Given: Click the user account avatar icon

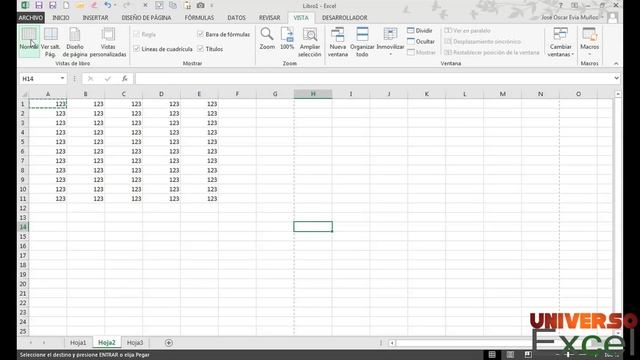Looking at the screenshot, I should pyautogui.click(x=612, y=18).
